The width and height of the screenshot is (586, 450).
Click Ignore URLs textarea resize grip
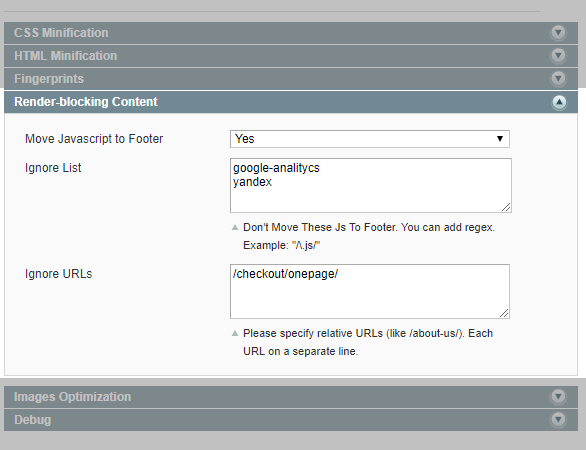point(504,313)
